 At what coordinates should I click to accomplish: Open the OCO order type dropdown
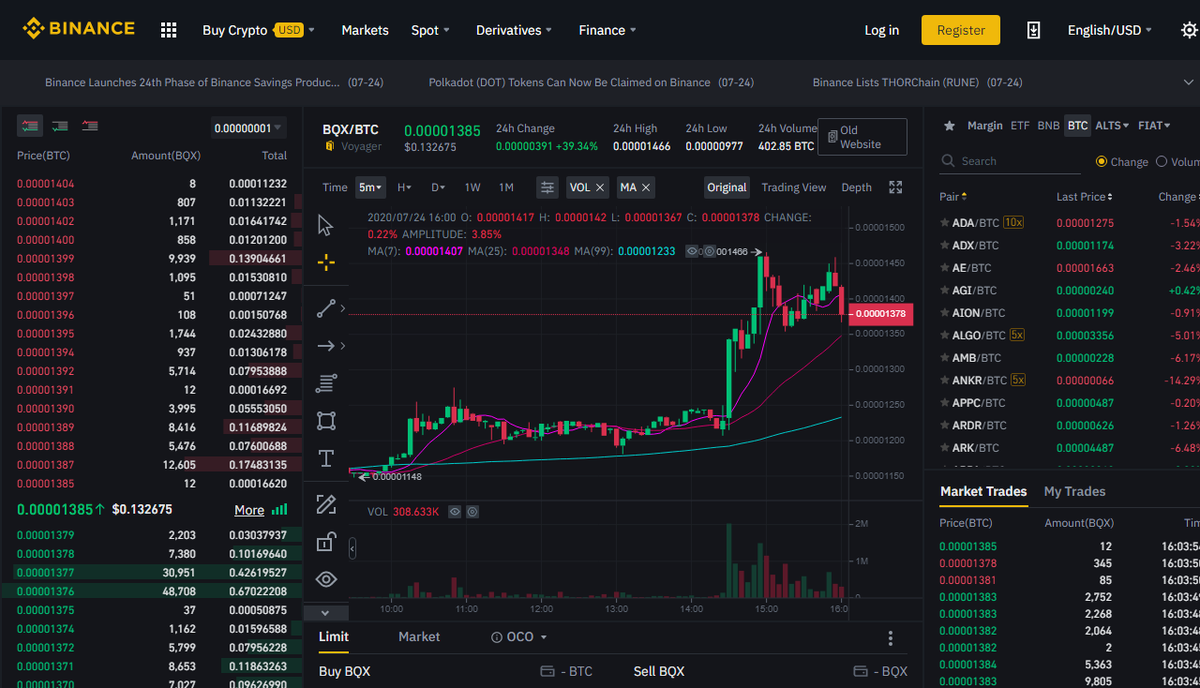point(520,637)
